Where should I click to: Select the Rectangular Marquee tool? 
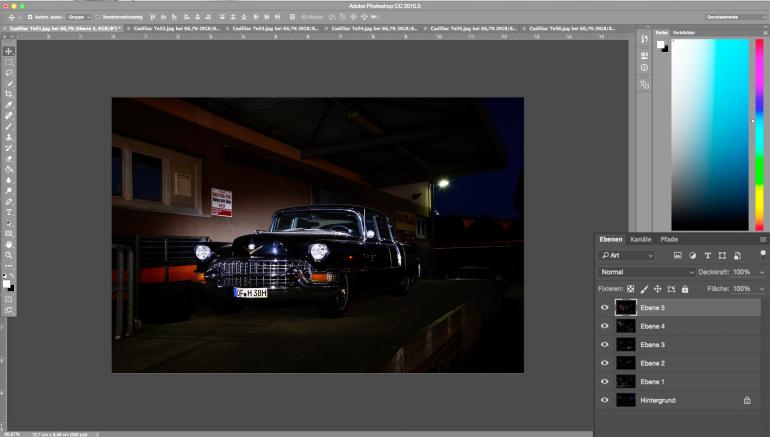pyautogui.click(x=9, y=62)
